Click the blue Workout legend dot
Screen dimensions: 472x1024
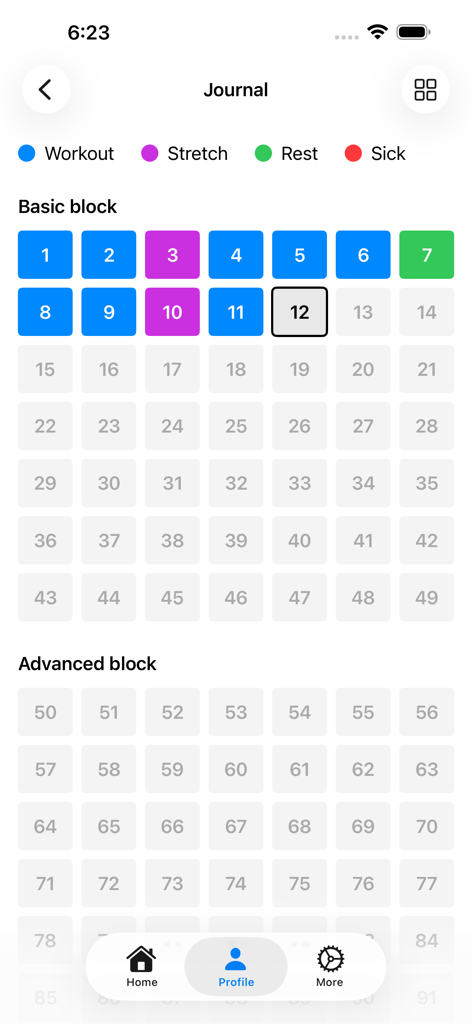[27, 153]
